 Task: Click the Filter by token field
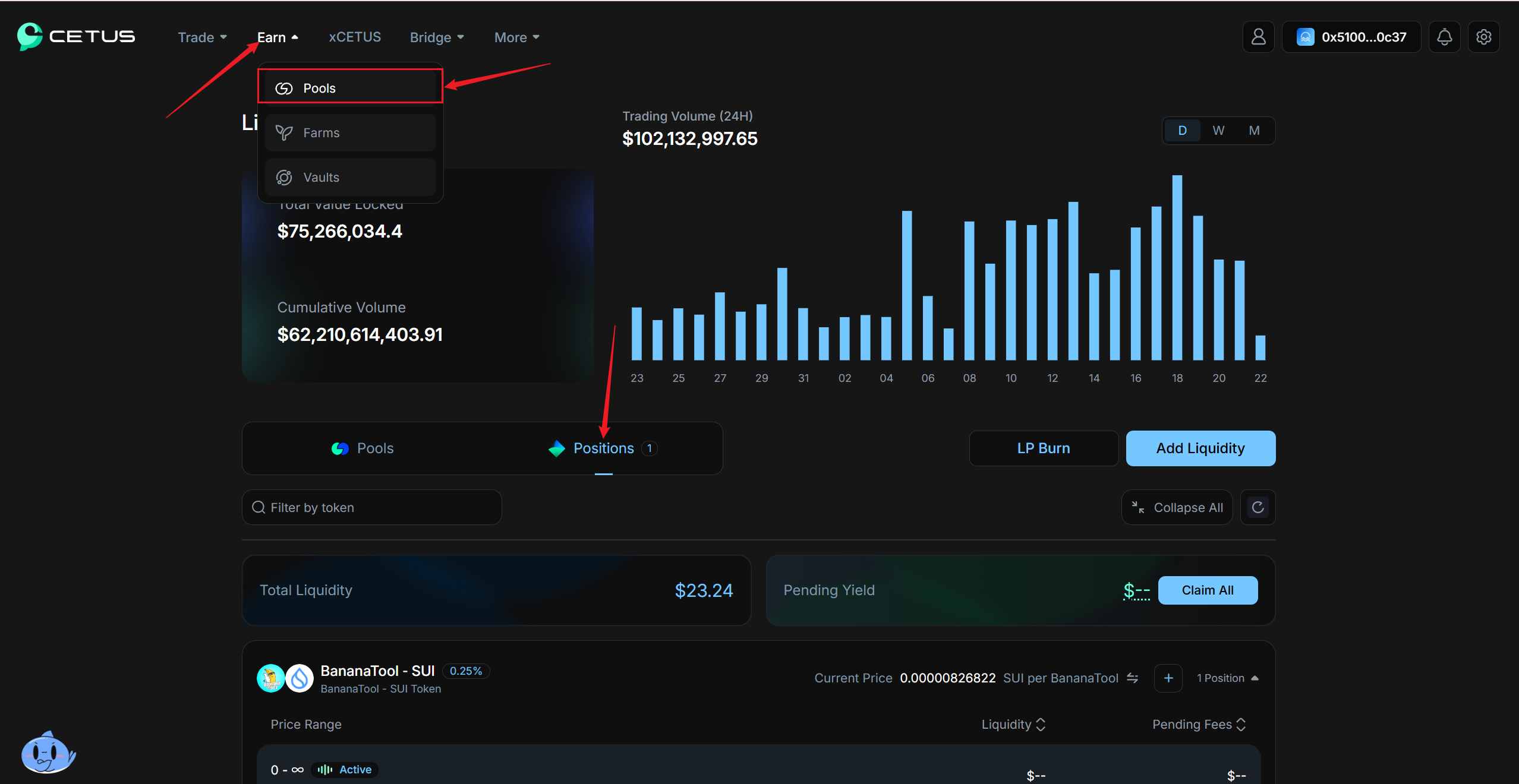click(371, 507)
